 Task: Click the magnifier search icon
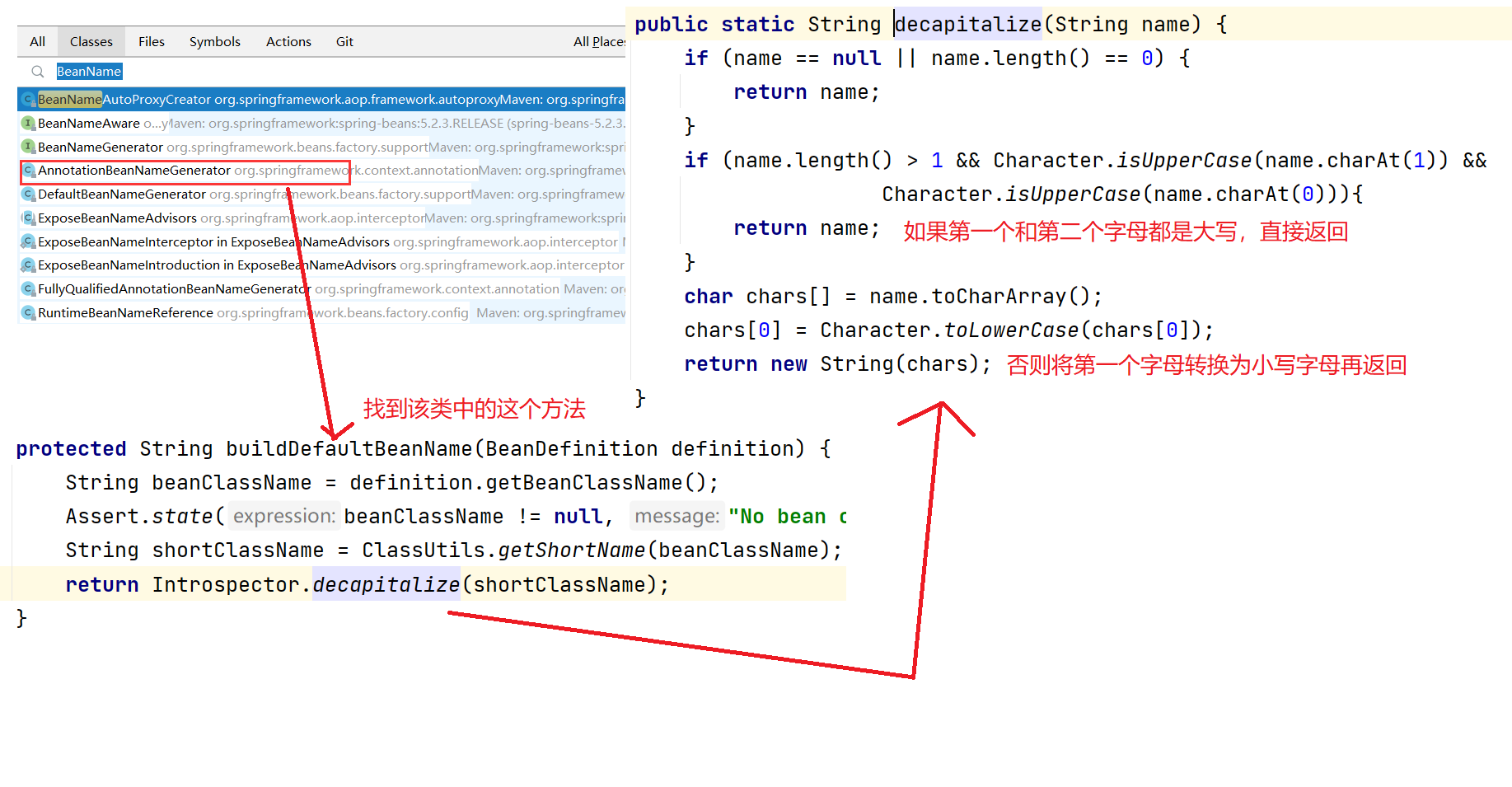point(38,72)
